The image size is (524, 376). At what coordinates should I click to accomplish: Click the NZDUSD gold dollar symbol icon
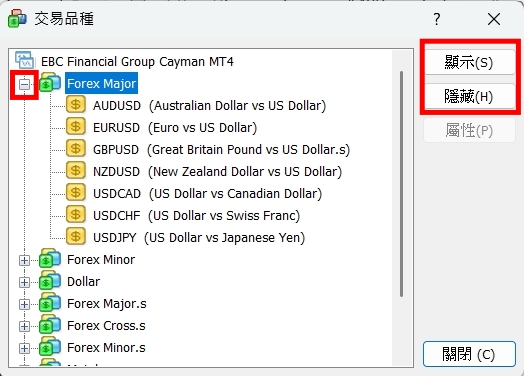click(76, 171)
